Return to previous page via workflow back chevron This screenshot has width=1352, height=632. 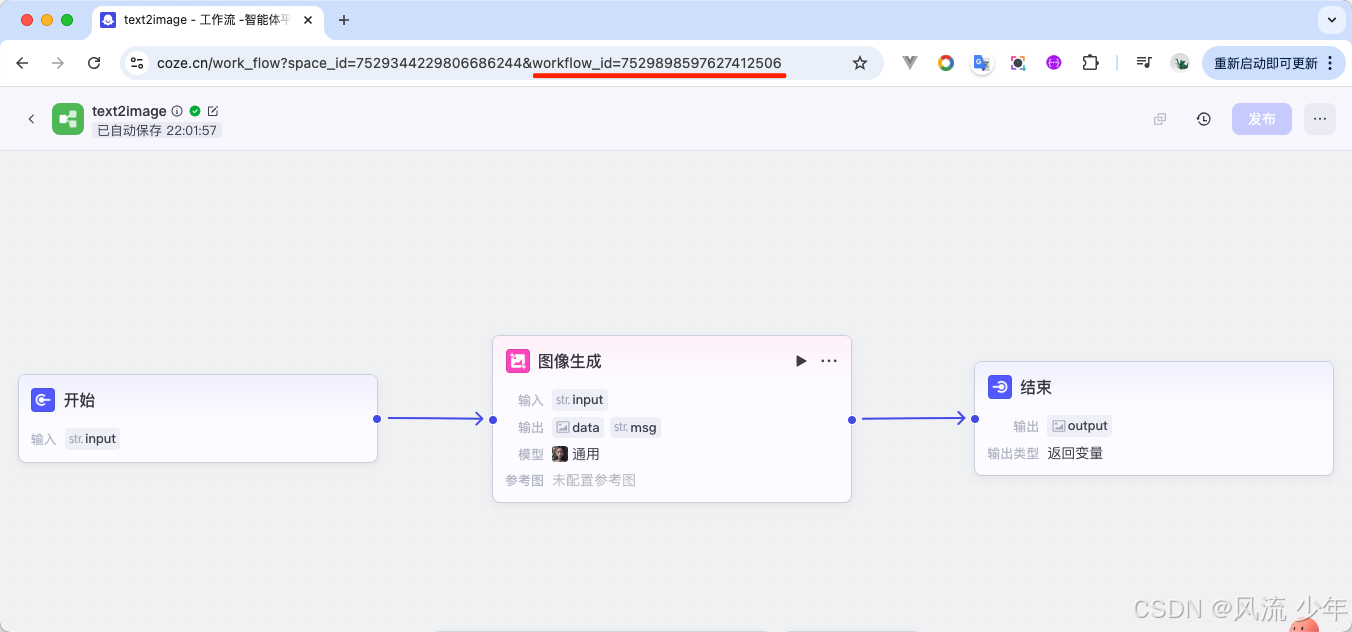(31, 119)
